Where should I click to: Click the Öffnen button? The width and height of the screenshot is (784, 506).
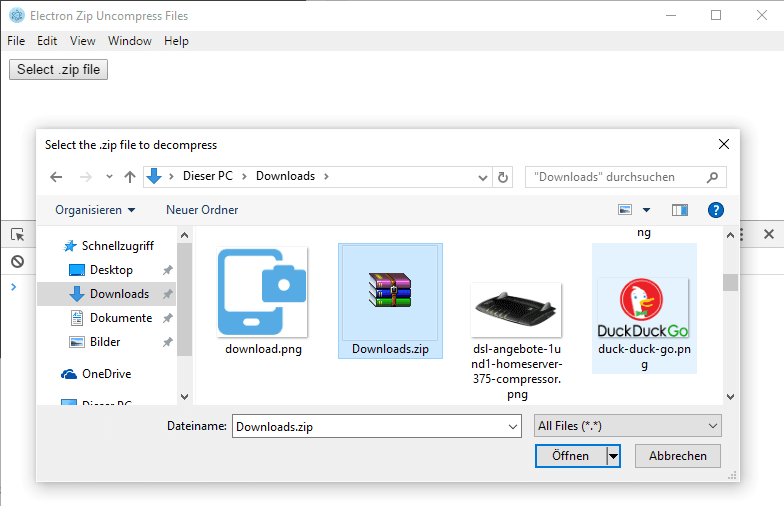(x=570, y=456)
